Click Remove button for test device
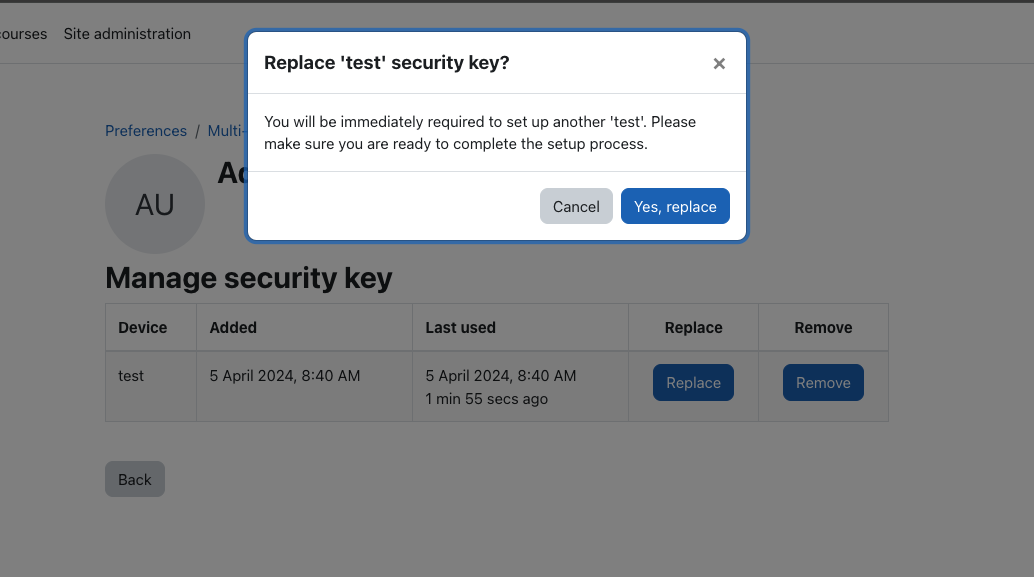The width and height of the screenshot is (1034, 577). click(x=823, y=382)
